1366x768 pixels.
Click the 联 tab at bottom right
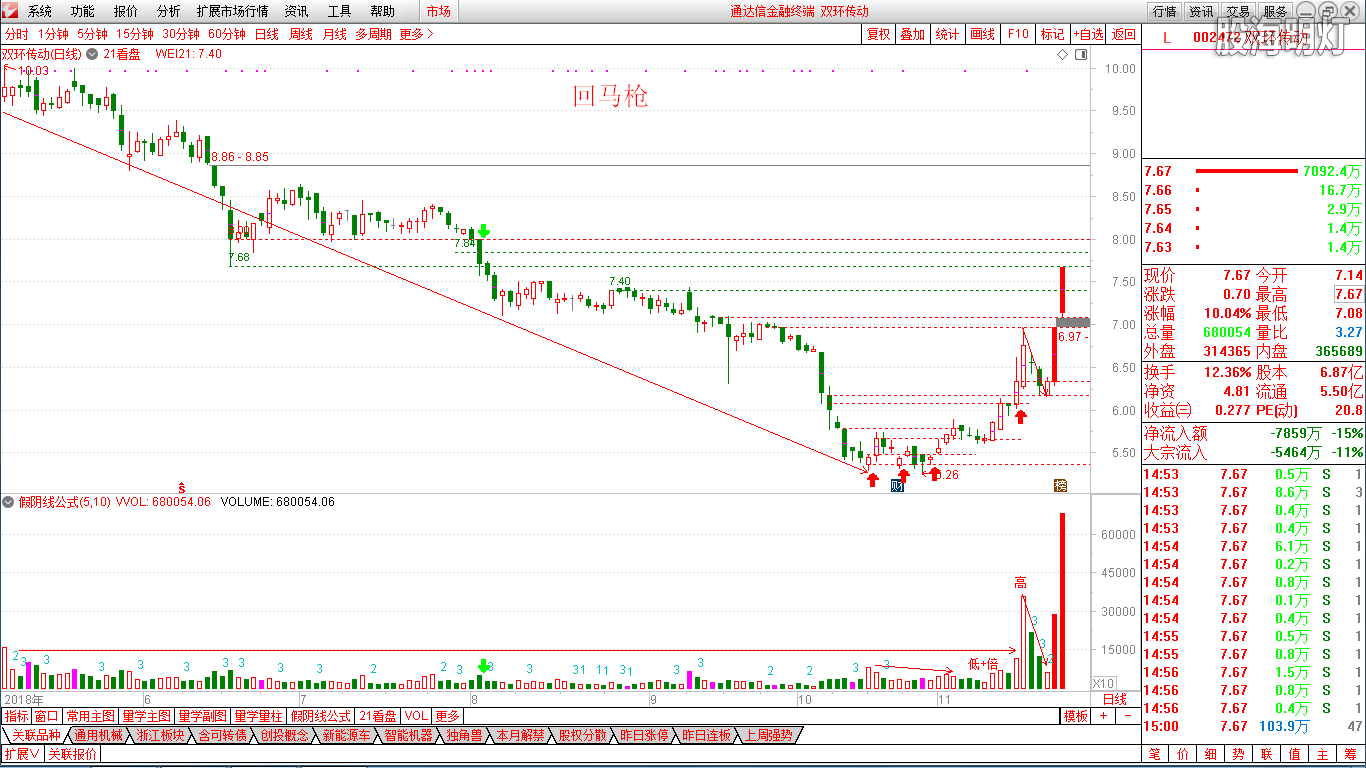[x=1267, y=754]
